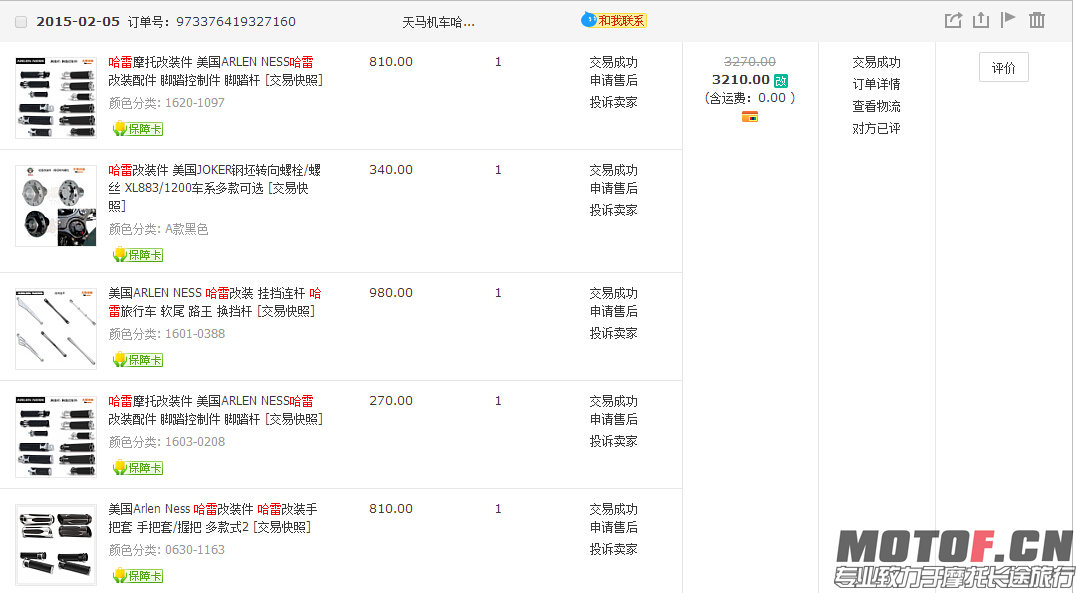The height and width of the screenshot is (593, 1076).
Task: Click 保障卡 badge under 1620-1097 item
Action: (138, 128)
